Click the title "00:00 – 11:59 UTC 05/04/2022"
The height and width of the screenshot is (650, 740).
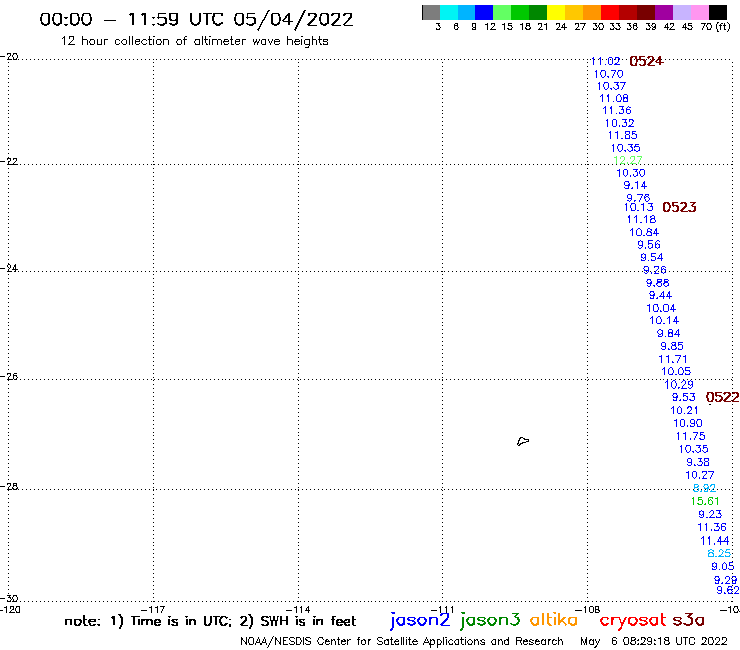[196, 19]
